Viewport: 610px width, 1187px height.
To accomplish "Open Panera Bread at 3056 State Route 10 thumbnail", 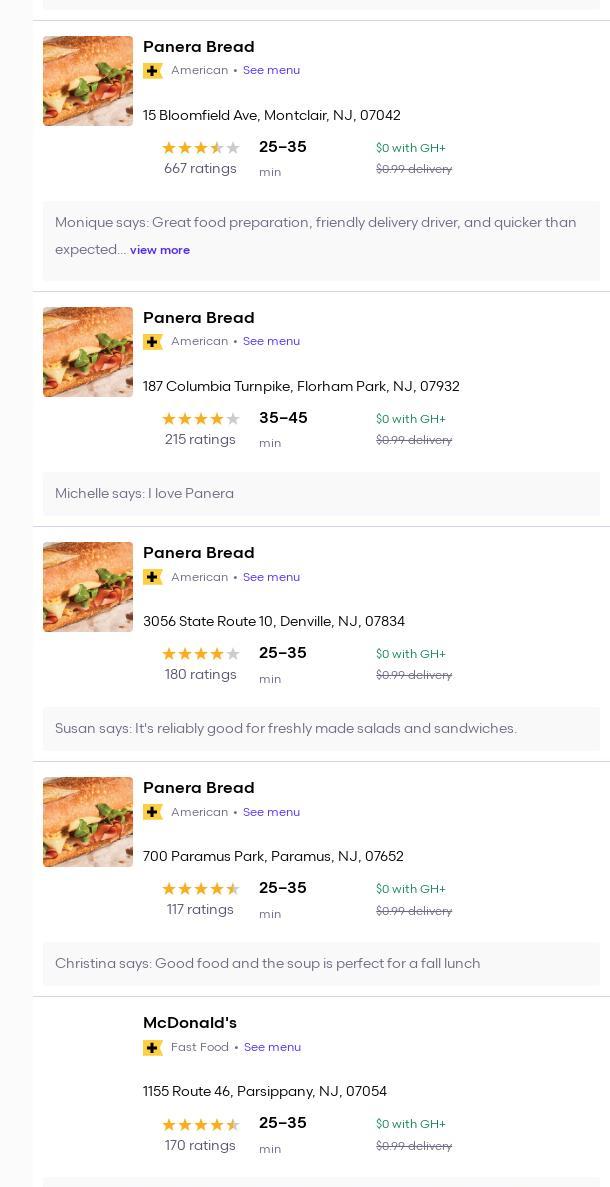I will click(x=88, y=587).
